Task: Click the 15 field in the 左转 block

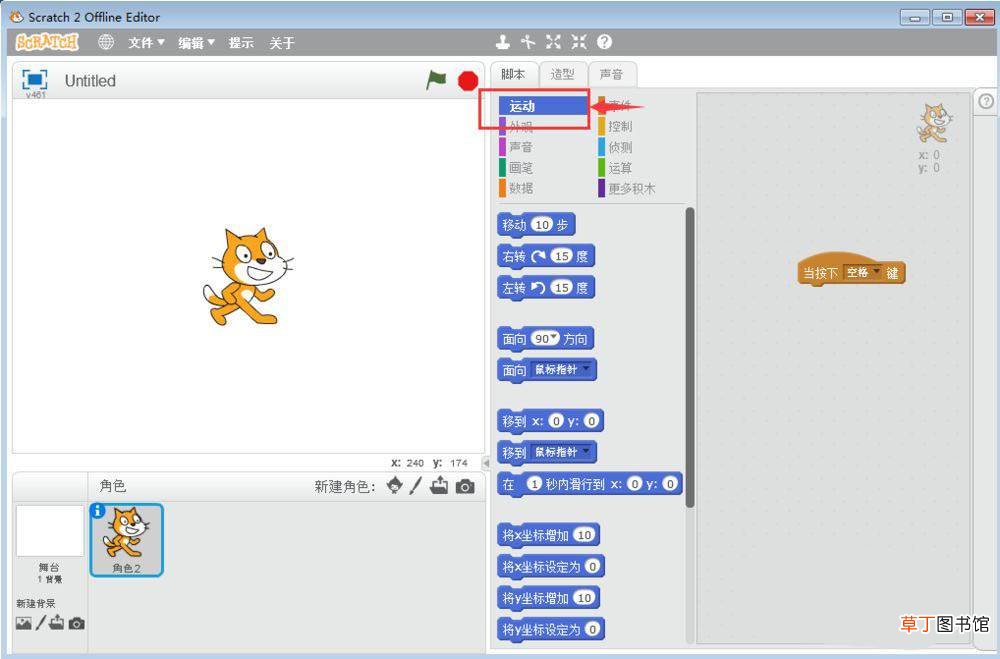Action: coord(561,288)
